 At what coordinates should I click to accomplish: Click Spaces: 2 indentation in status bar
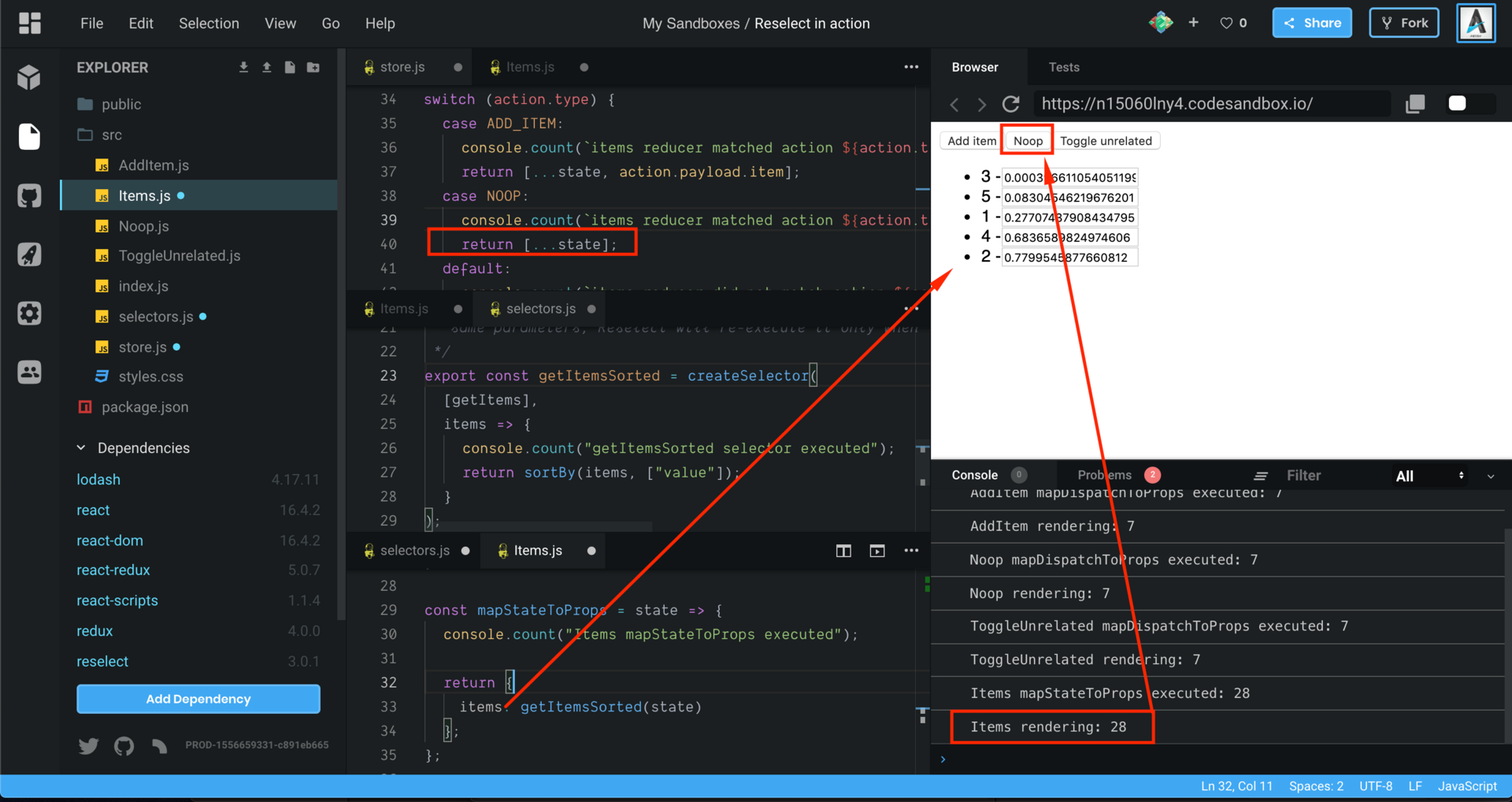tap(1316, 786)
